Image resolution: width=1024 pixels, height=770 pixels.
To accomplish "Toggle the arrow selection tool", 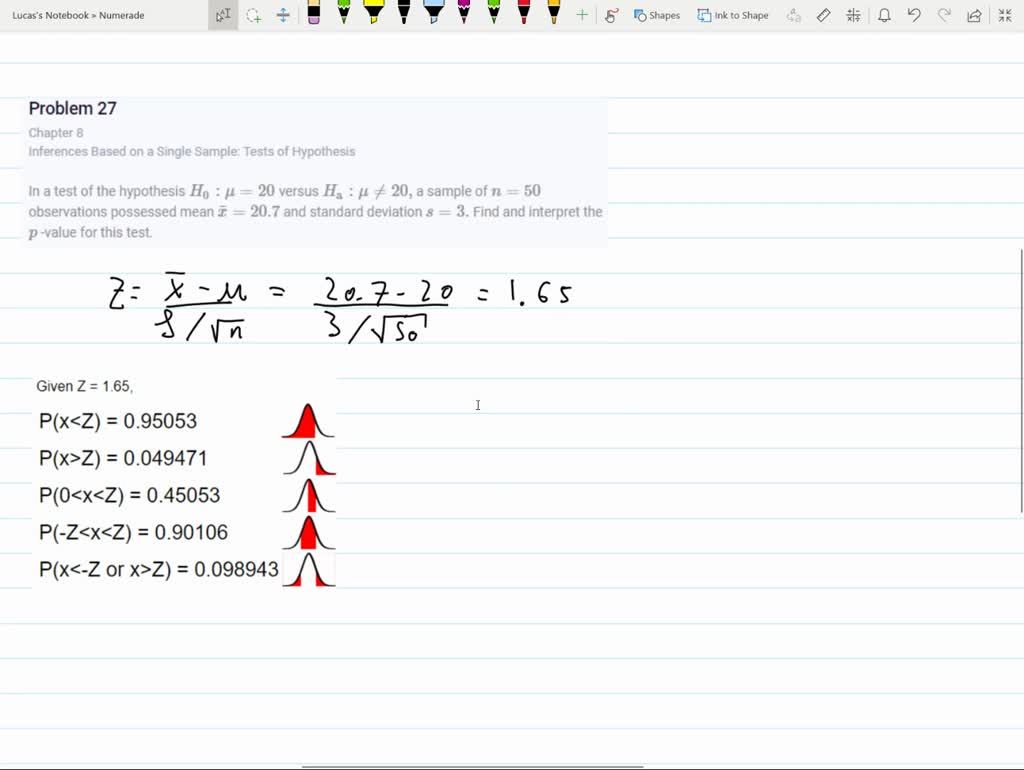I will tap(221, 15).
